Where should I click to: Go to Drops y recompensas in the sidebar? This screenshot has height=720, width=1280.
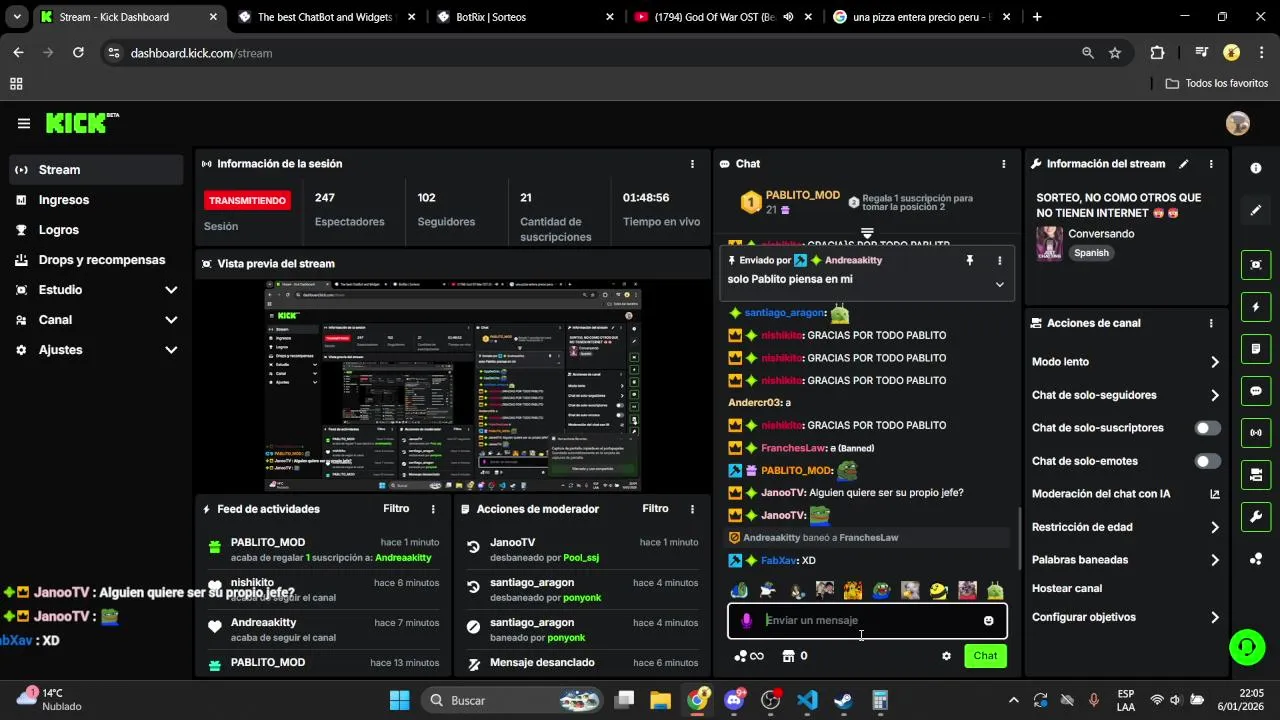97,260
